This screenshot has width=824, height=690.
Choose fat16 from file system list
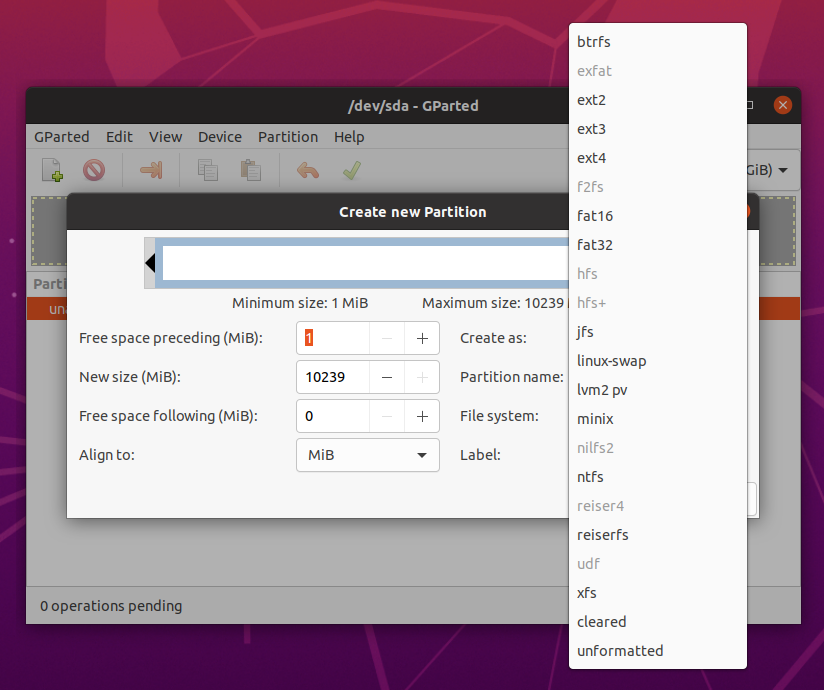pyautogui.click(x=657, y=215)
